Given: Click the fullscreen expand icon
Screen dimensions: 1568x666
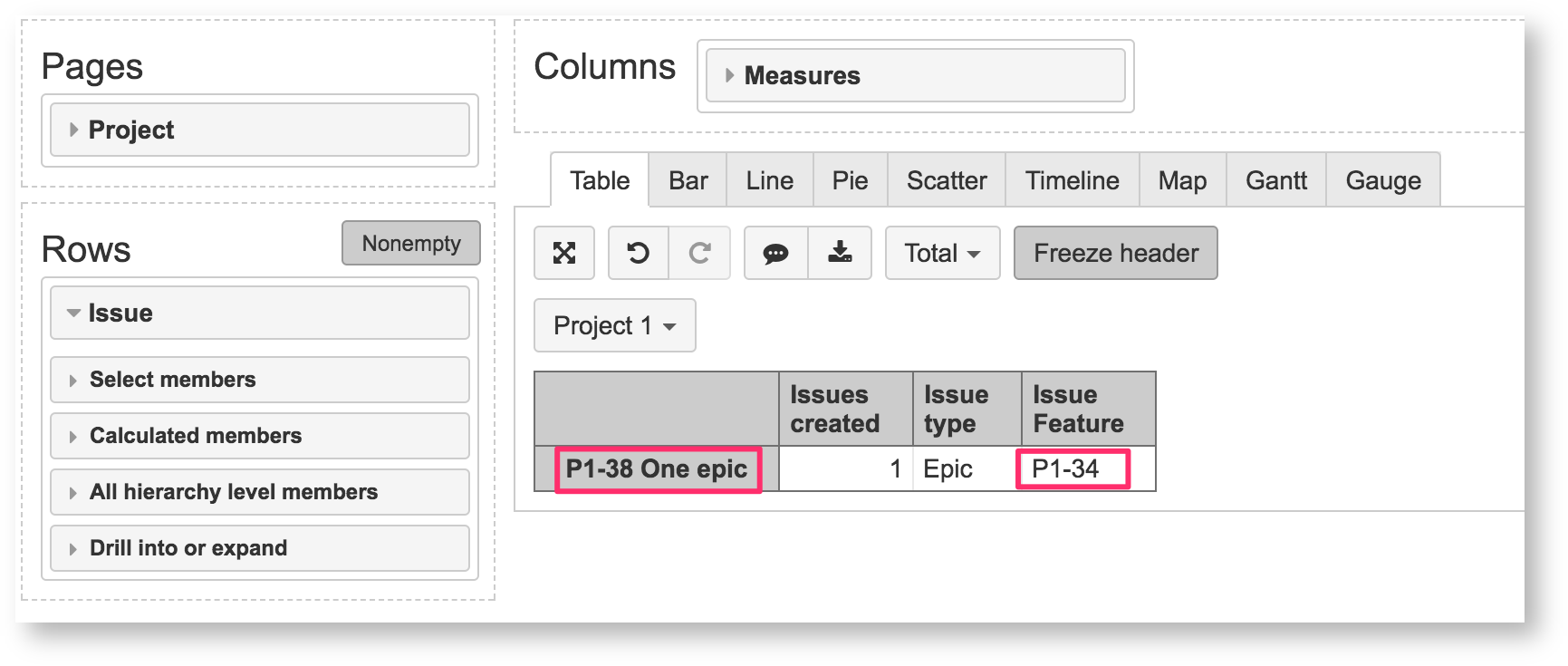Looking at the screenshot, I should tap(564, 253).
